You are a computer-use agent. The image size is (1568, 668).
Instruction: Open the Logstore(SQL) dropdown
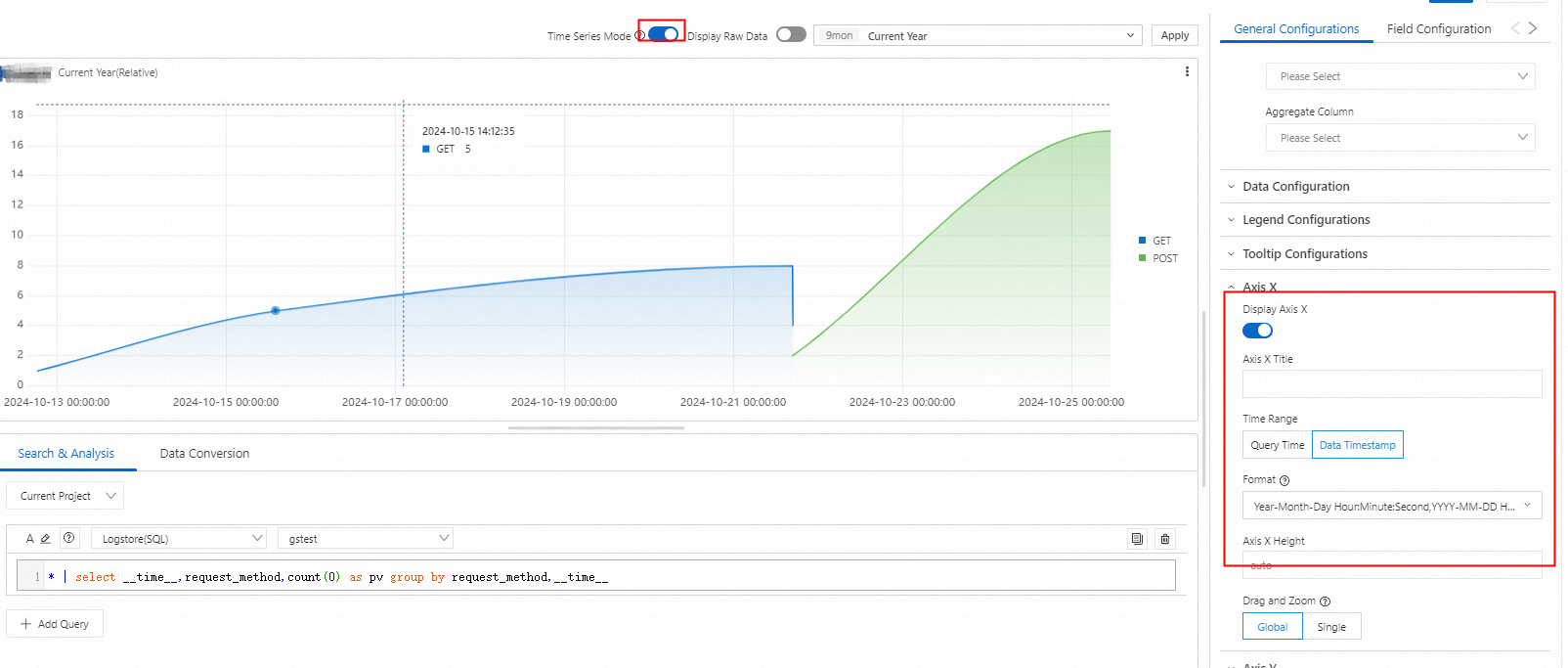(x=179, y=538)
